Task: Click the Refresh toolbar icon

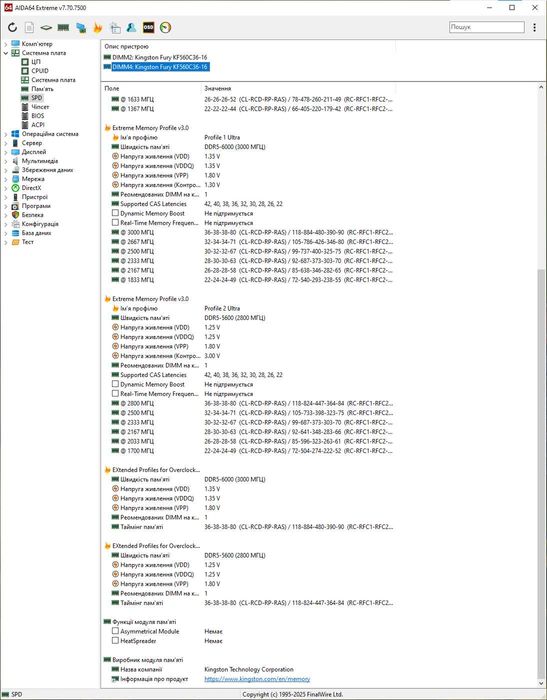Action: coord(13,27)
